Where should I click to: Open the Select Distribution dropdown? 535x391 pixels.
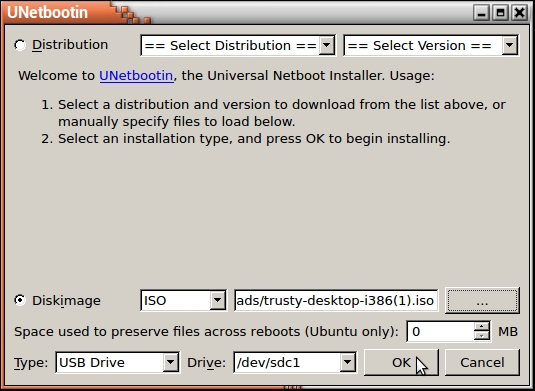coord(237,45)
